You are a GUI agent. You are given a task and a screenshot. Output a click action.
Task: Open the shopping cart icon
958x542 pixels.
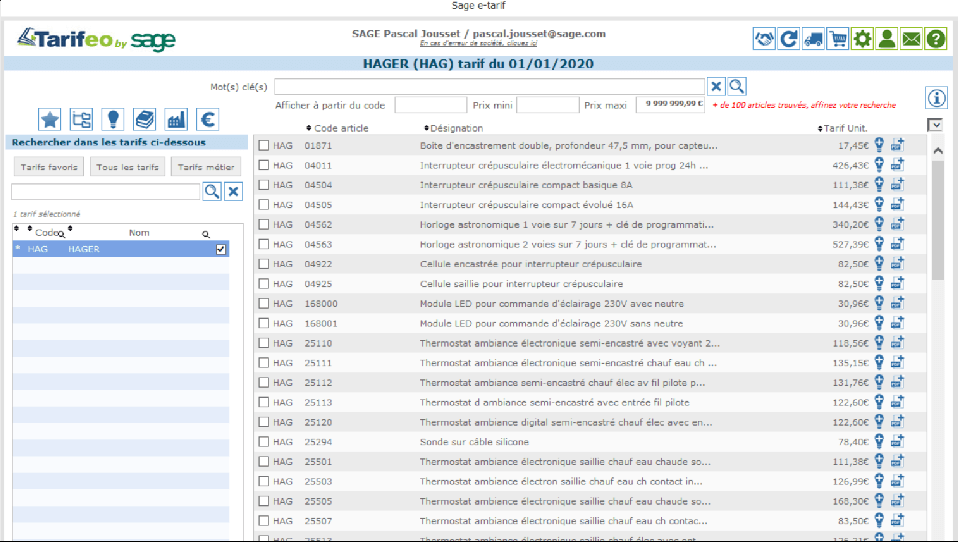pos(838,39)
